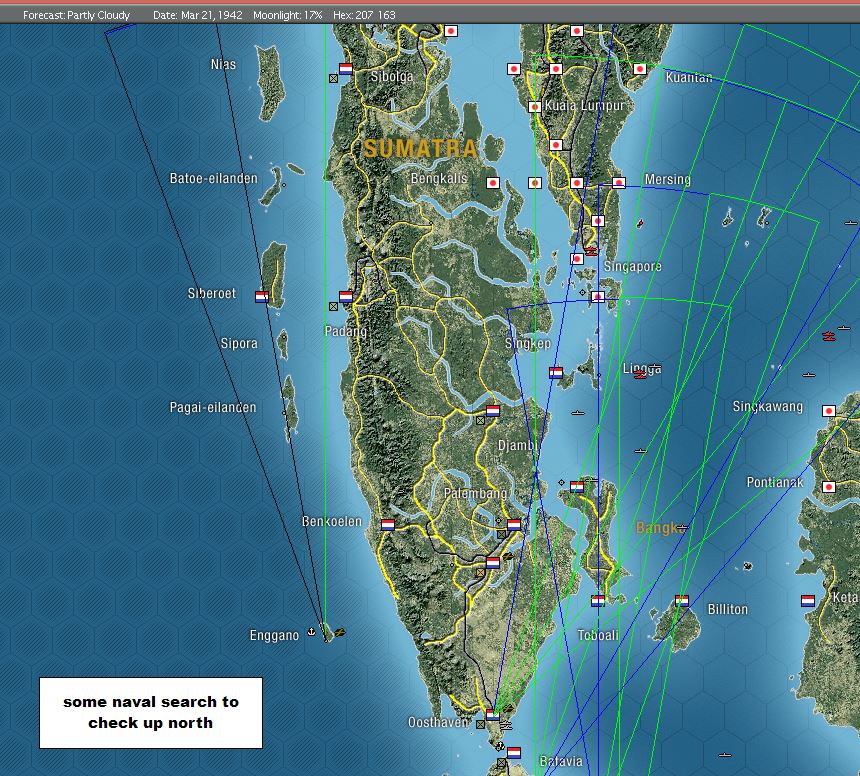Click the Palembang label

point(476,494)
